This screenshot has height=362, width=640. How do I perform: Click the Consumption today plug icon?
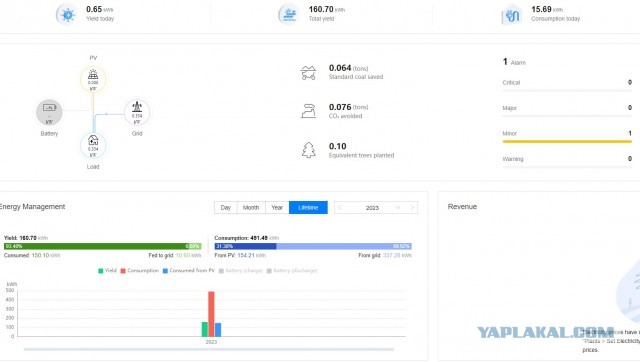coord(512,16)
